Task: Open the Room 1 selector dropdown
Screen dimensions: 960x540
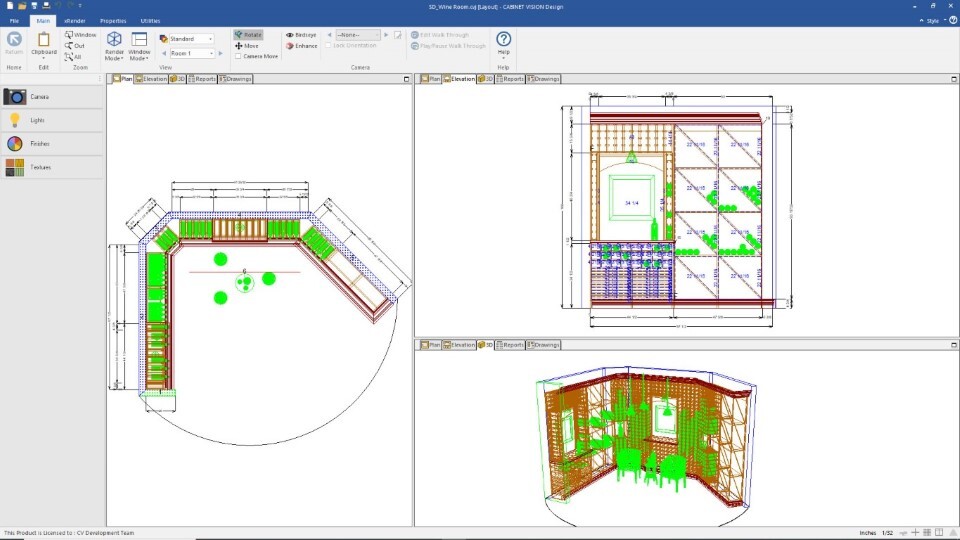Action: click(x=192, y=53)
